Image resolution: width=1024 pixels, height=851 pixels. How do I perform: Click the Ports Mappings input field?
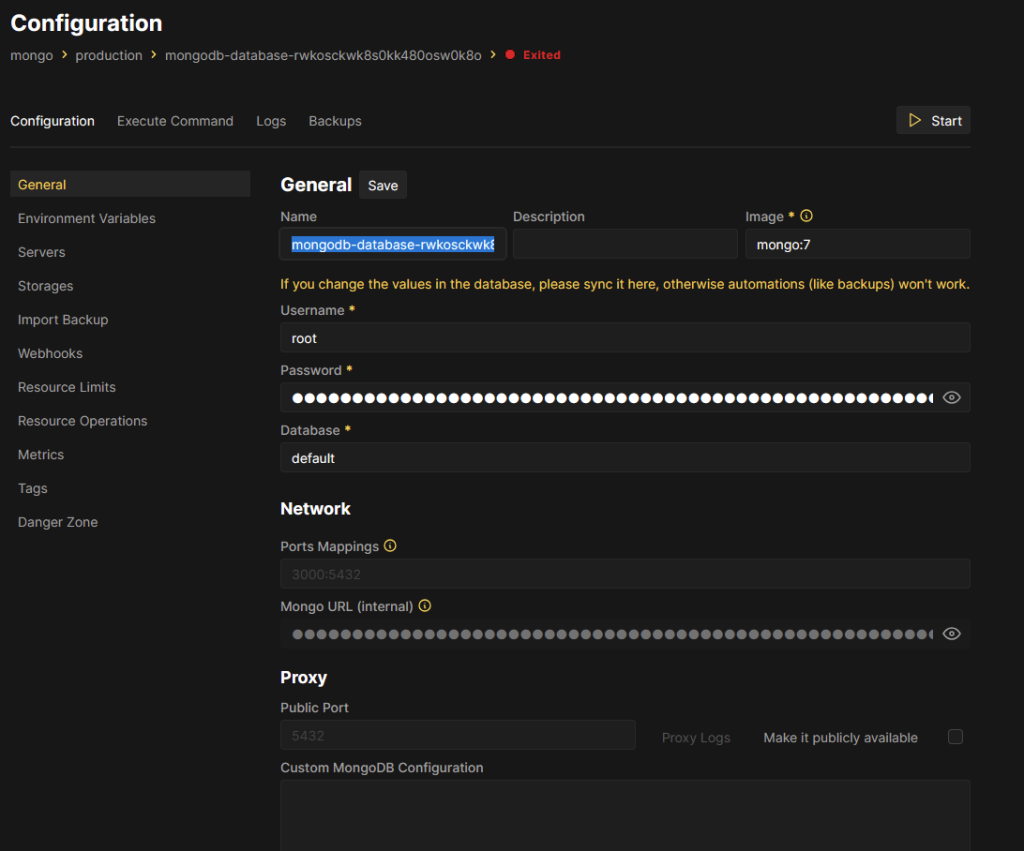(625, 574)
